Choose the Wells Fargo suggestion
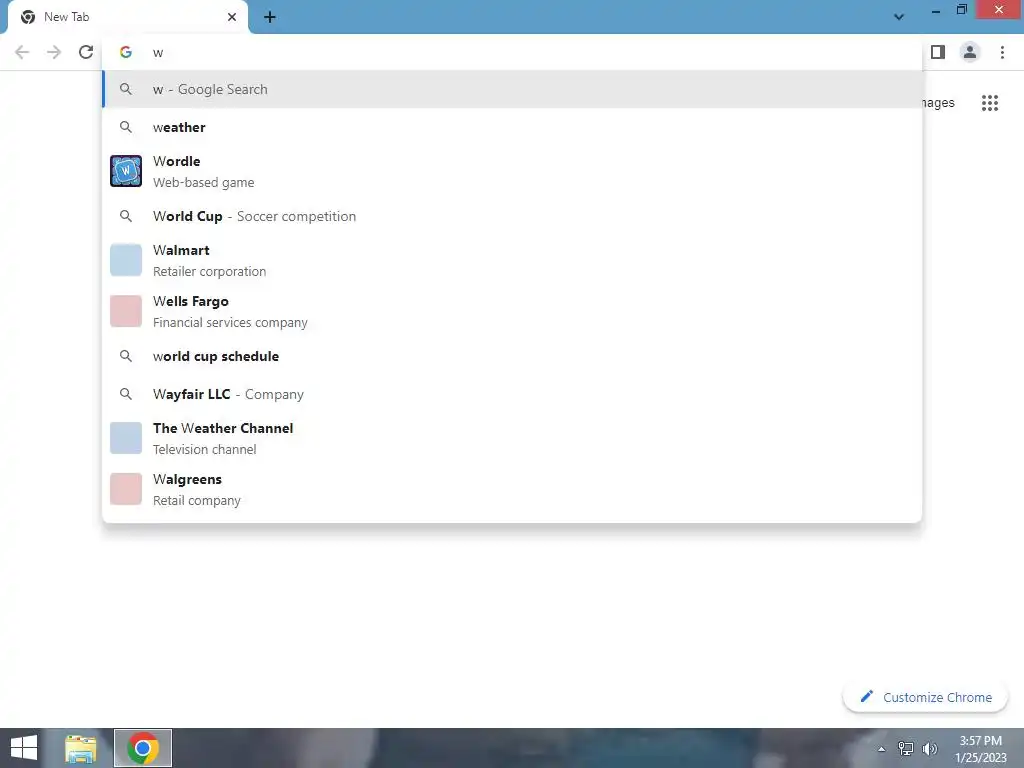Screen dimensions: 1024x768 coord(512,311)
